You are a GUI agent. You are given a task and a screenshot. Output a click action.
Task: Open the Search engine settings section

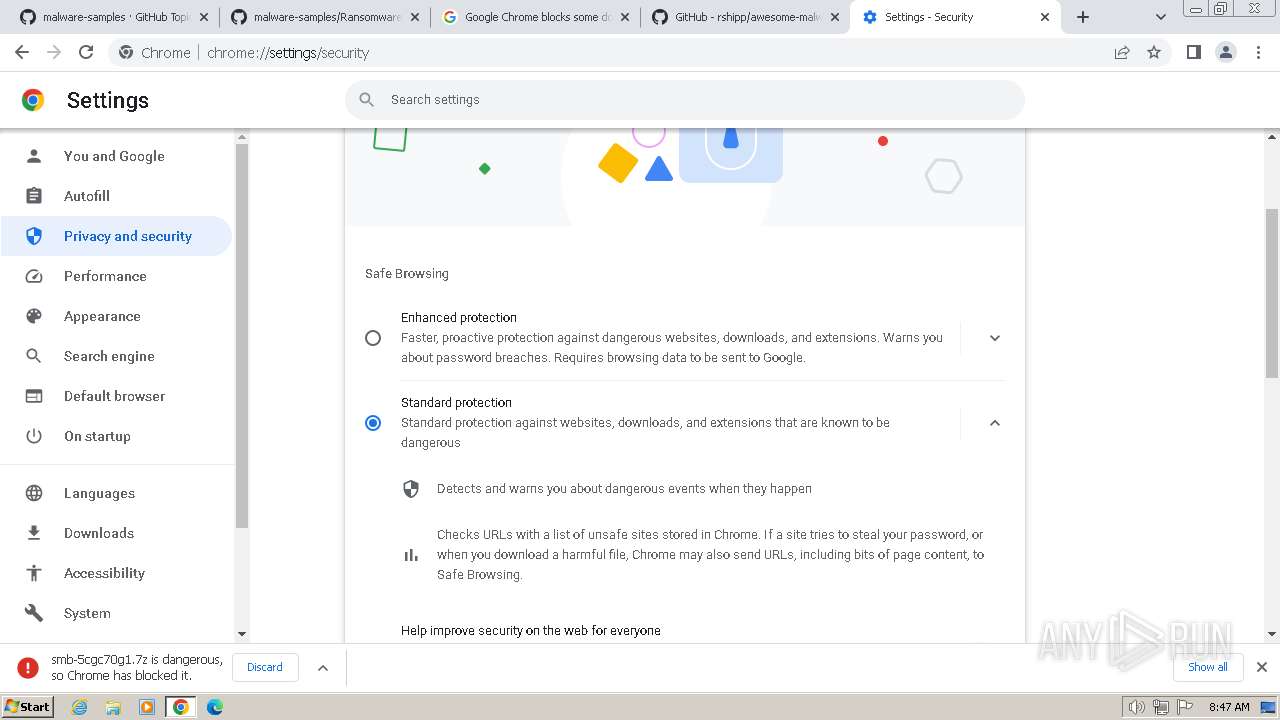coord(116,356)
